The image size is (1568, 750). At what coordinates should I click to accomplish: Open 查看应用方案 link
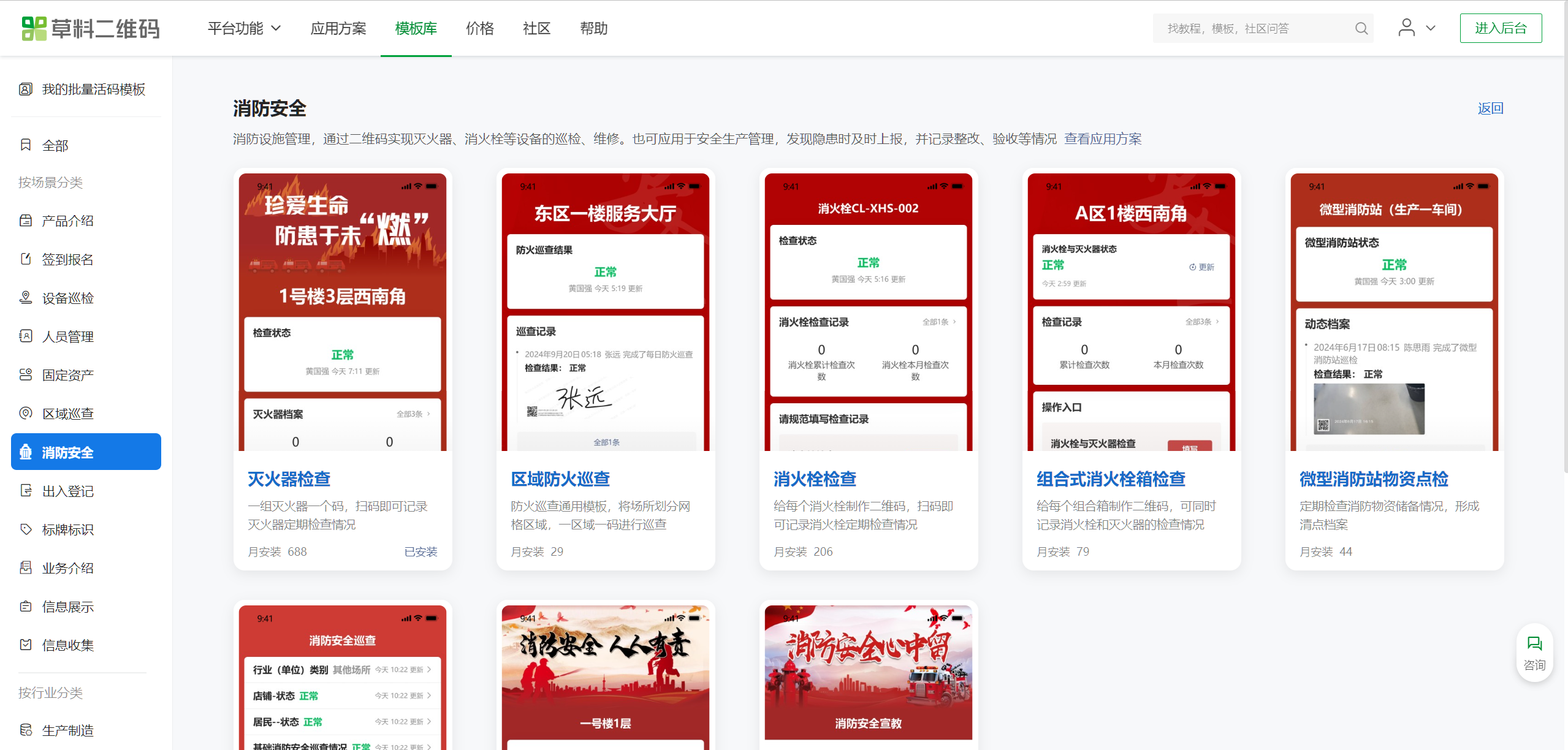(x=1102, y=139)
